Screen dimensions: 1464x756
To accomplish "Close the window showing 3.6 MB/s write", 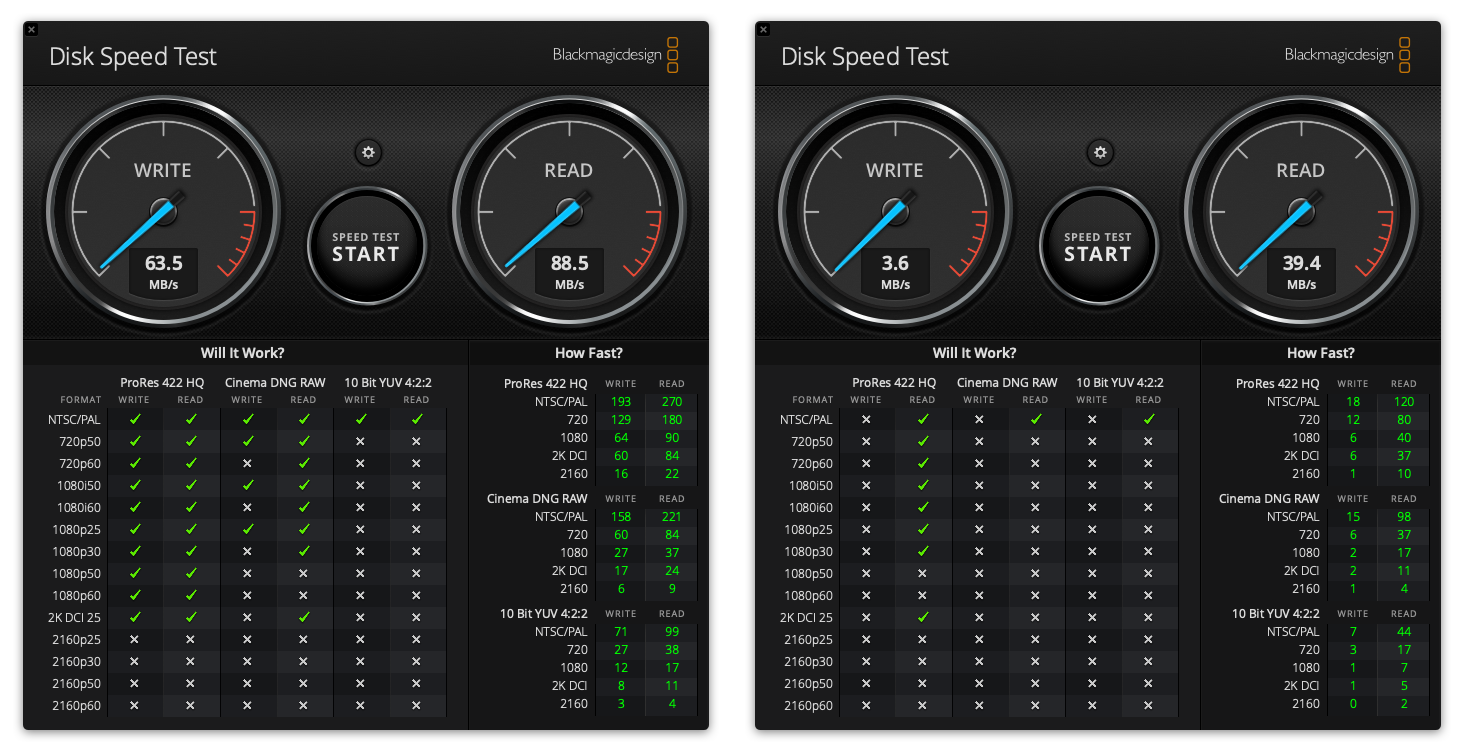I will [763, 30].
